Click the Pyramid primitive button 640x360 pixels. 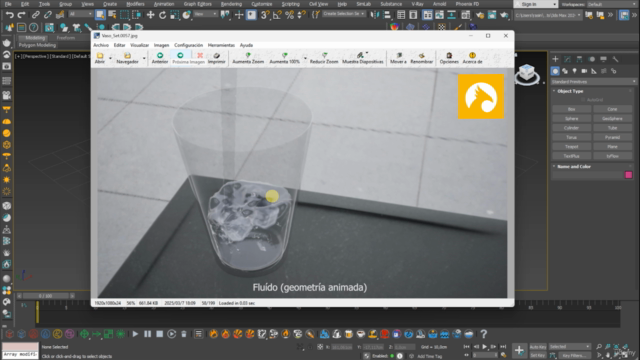click(612, 138)
